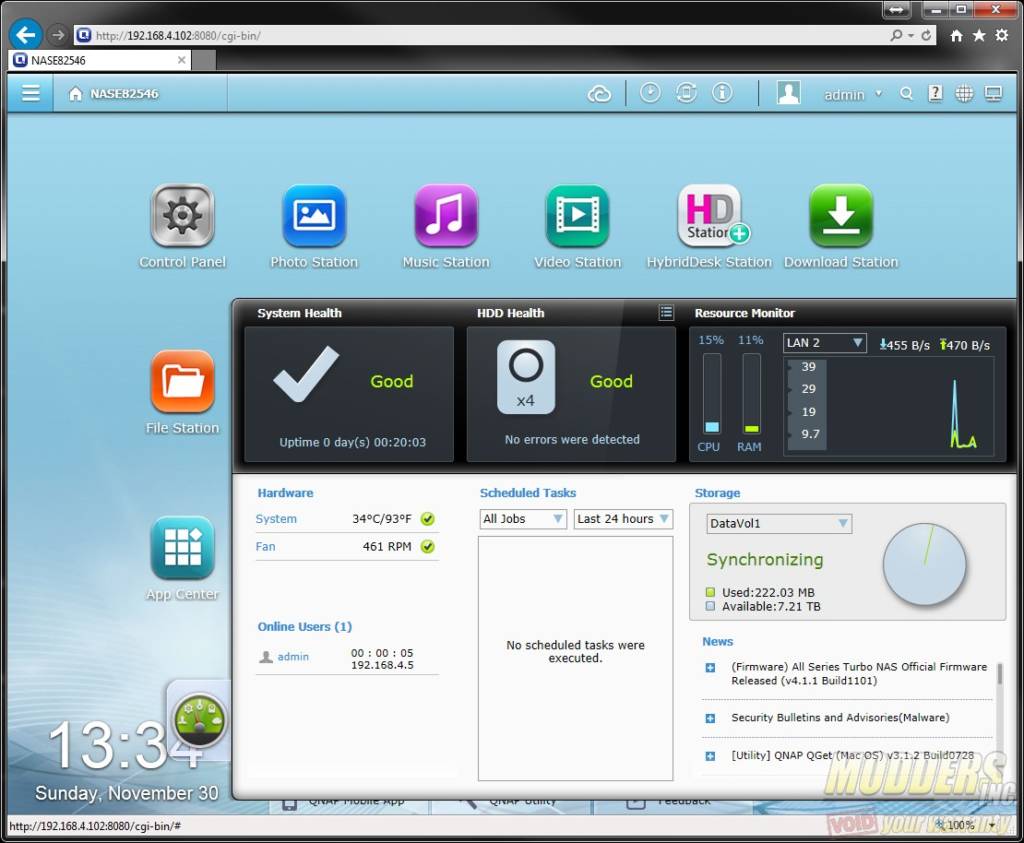Open App Center
The image size is (1024, 843).
click(182, 547)
